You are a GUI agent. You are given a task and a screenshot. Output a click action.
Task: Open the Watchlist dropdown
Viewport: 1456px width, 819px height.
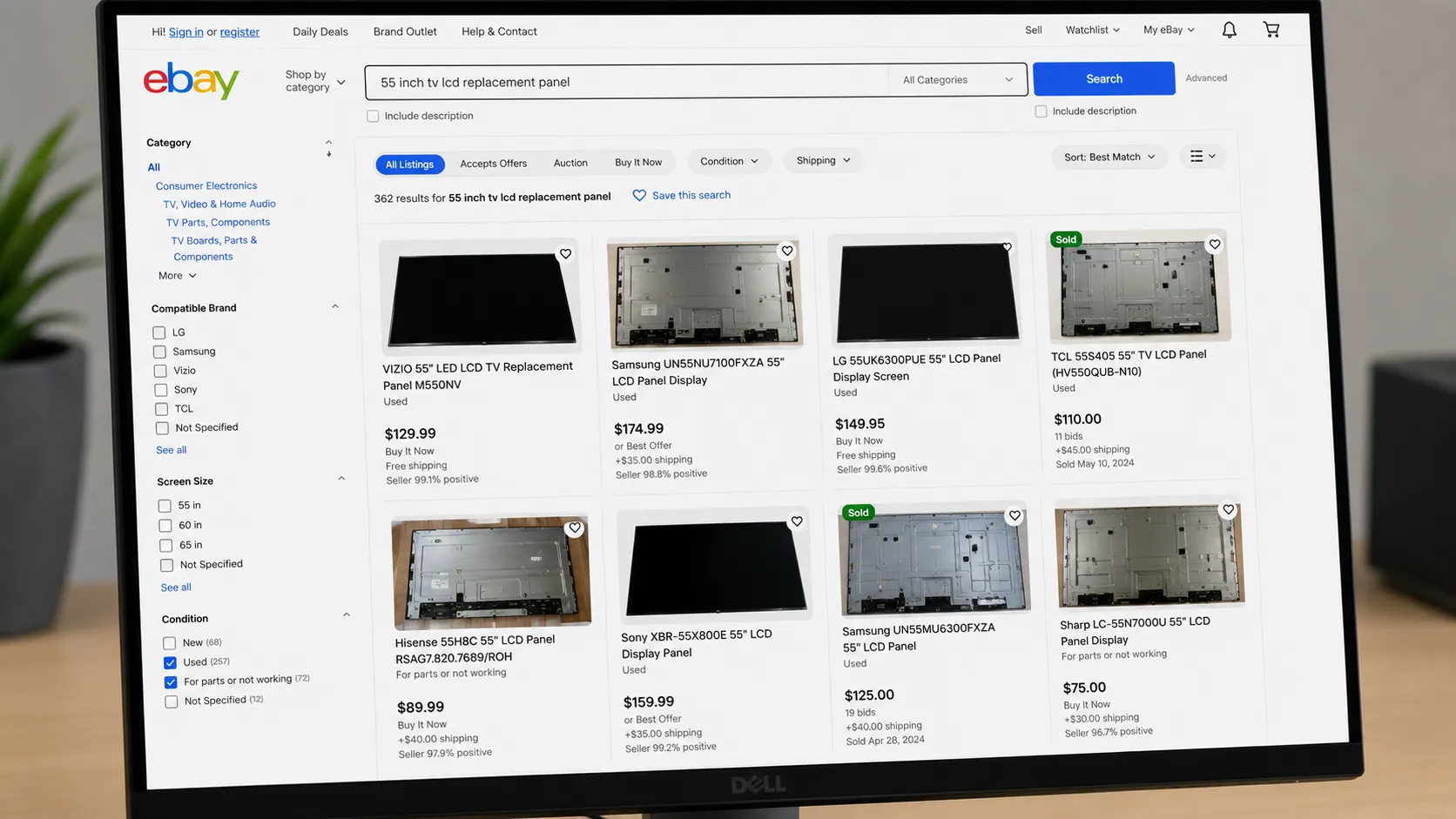1093,30
